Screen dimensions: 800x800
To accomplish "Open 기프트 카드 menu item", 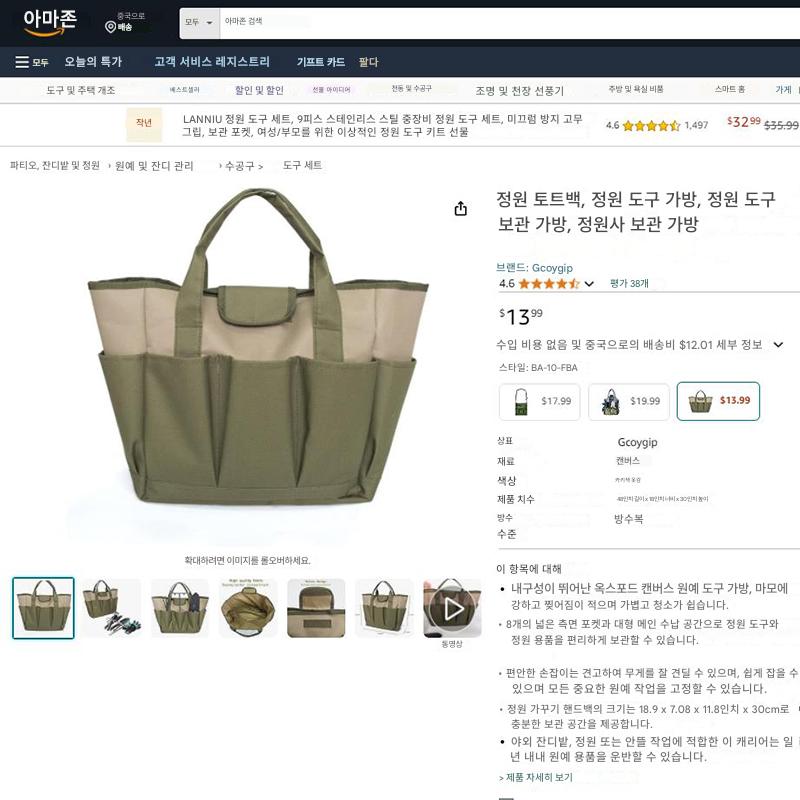I will pos(321,62).
